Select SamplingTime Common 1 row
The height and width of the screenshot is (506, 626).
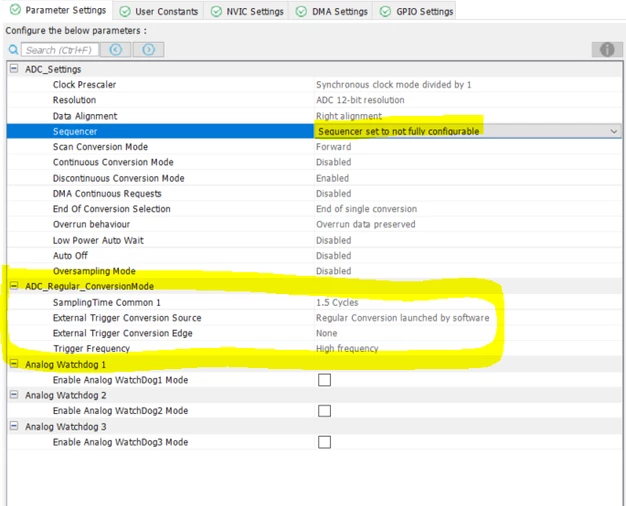(x=314, y=302)
